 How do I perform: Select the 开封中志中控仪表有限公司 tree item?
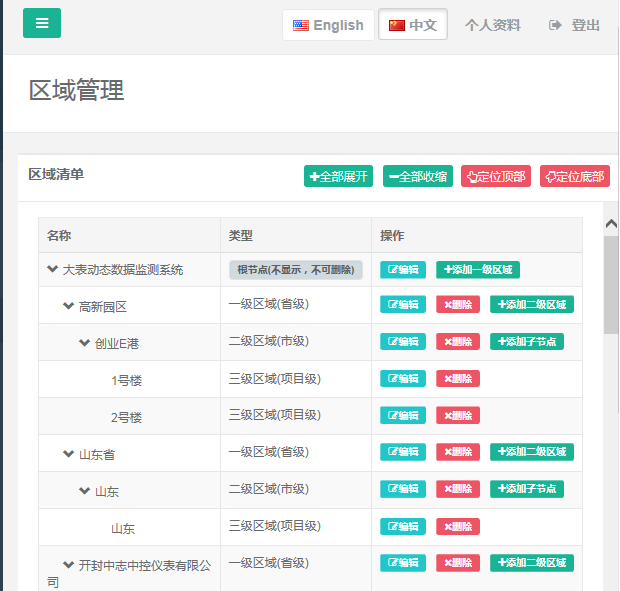click(x=145, y=566)
